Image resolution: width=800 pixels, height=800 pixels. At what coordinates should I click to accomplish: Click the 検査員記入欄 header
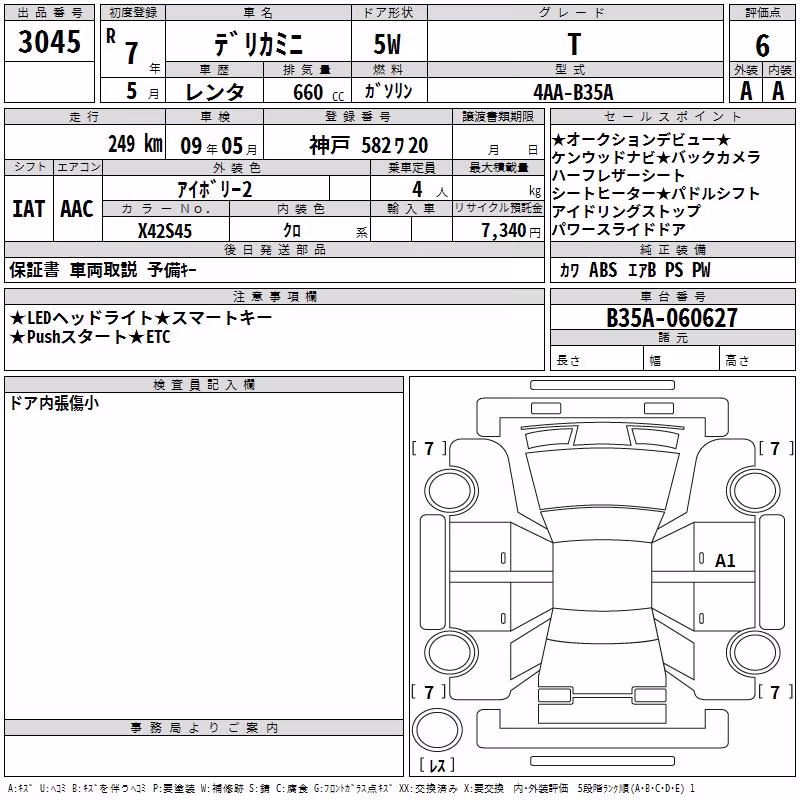tap(204, 385)
